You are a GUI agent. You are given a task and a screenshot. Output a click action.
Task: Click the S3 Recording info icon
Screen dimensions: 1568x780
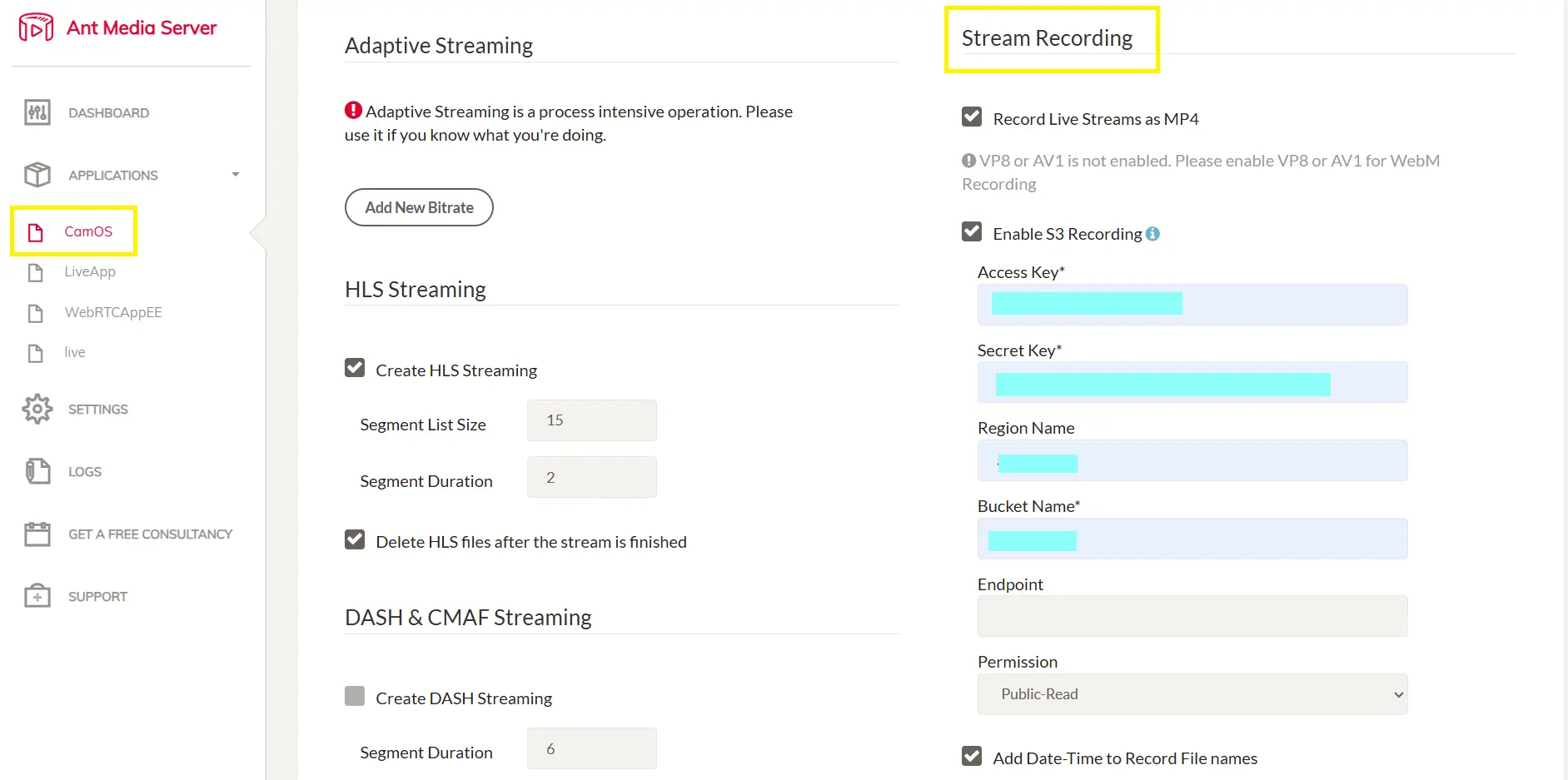click(1152, 234)
